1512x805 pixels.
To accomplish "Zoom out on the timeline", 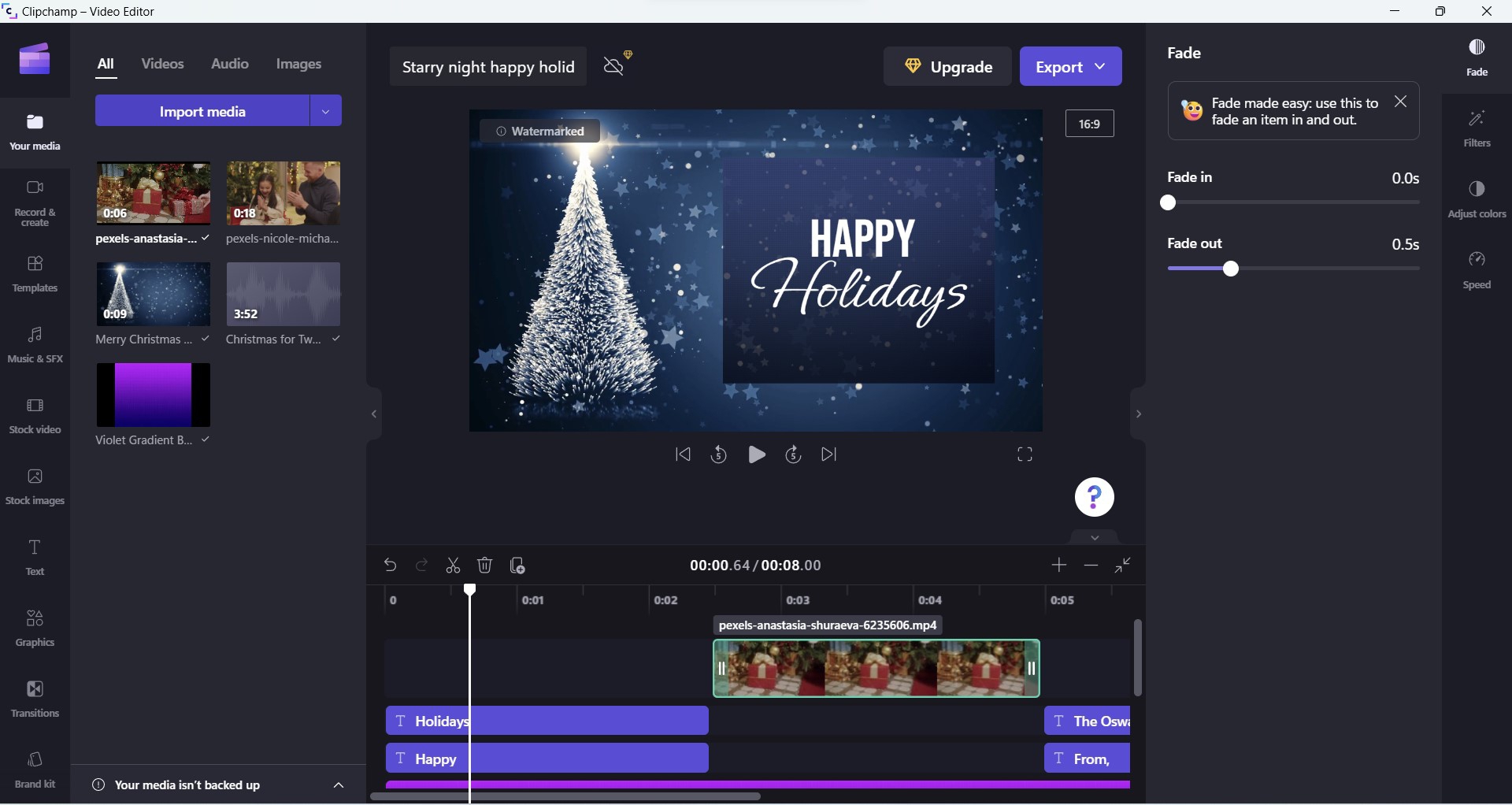I will pyautogui.click(x=1091, y=565).
